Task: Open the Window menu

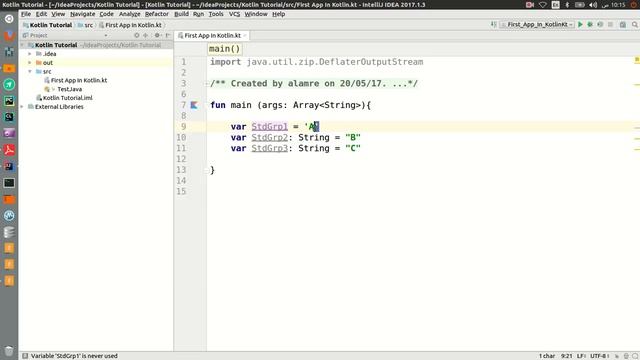Action: click(x=256, y=14)
